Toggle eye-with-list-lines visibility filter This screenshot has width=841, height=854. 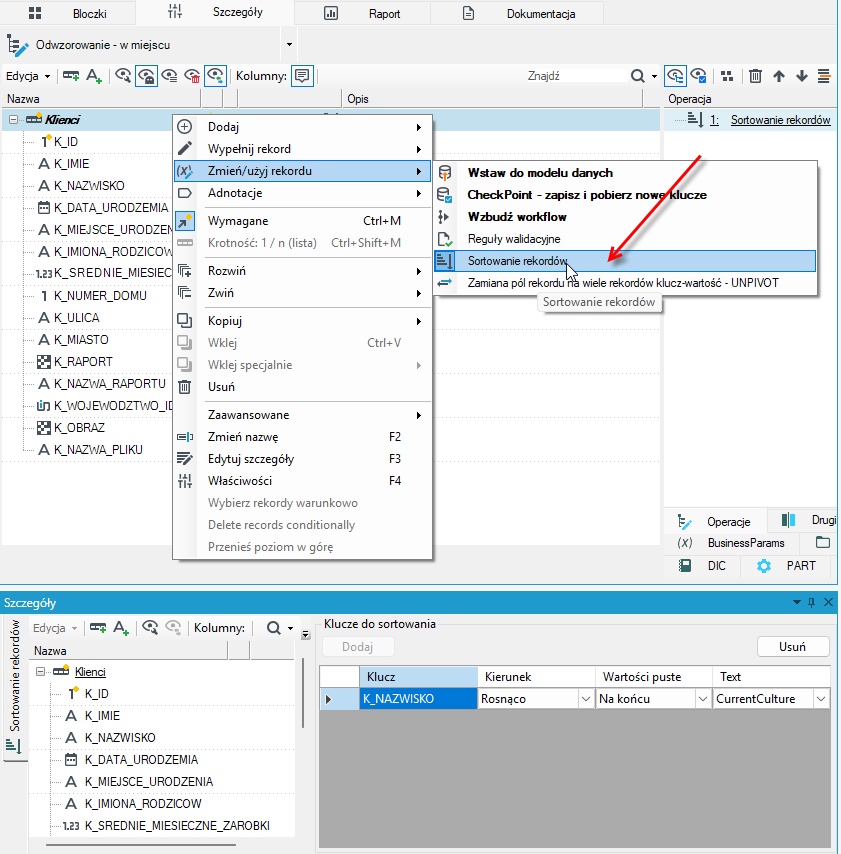tap(169, 76)
